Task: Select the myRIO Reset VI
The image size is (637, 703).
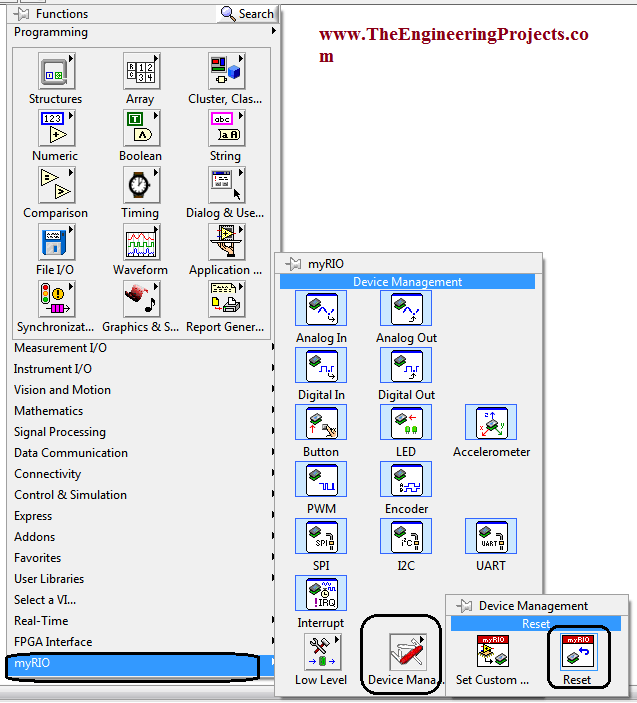Action: (x=578, y=651)
